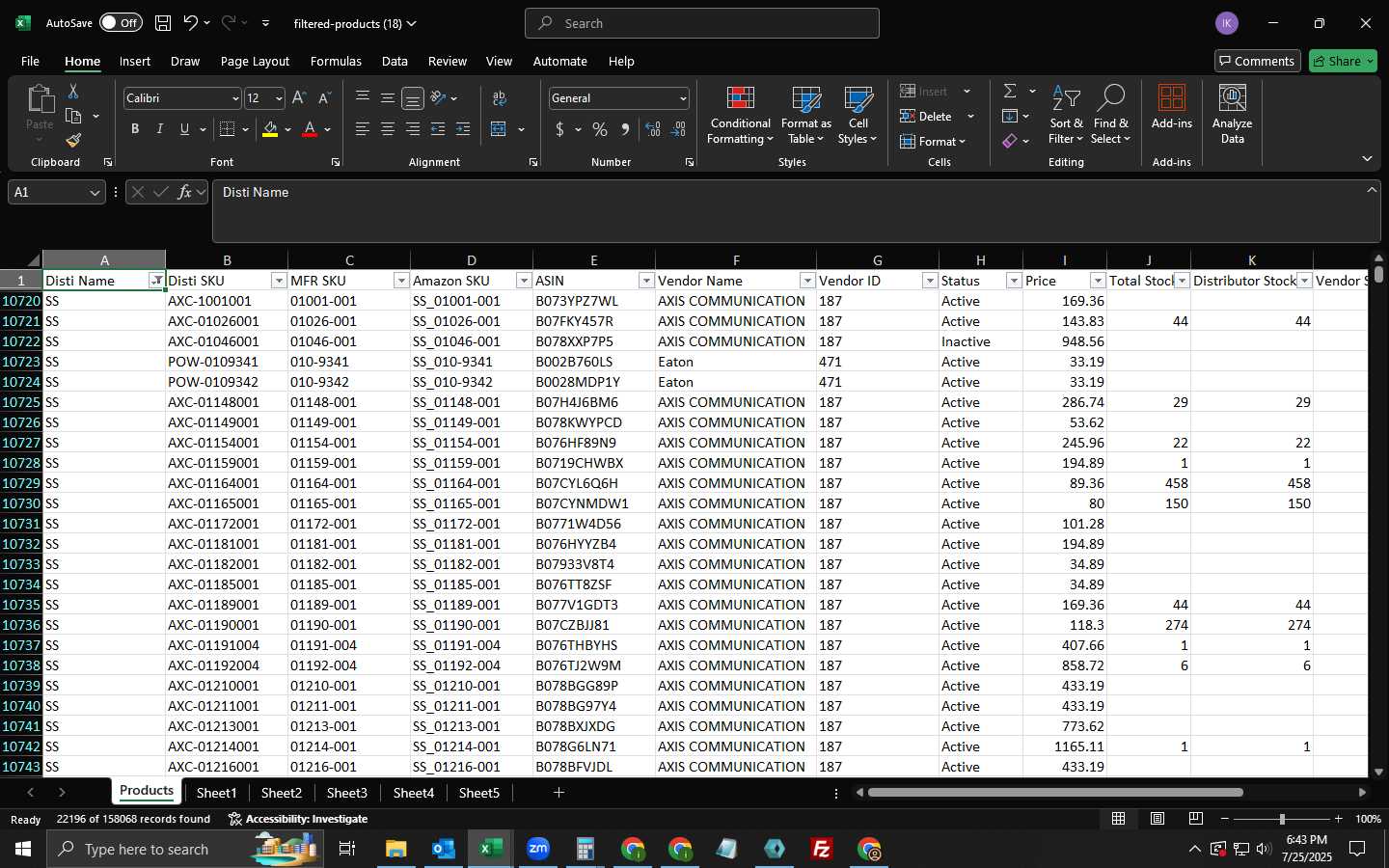Open Sort & Filter menu
Screen dimensions: 1389x868
click(x=1066, y=117)
